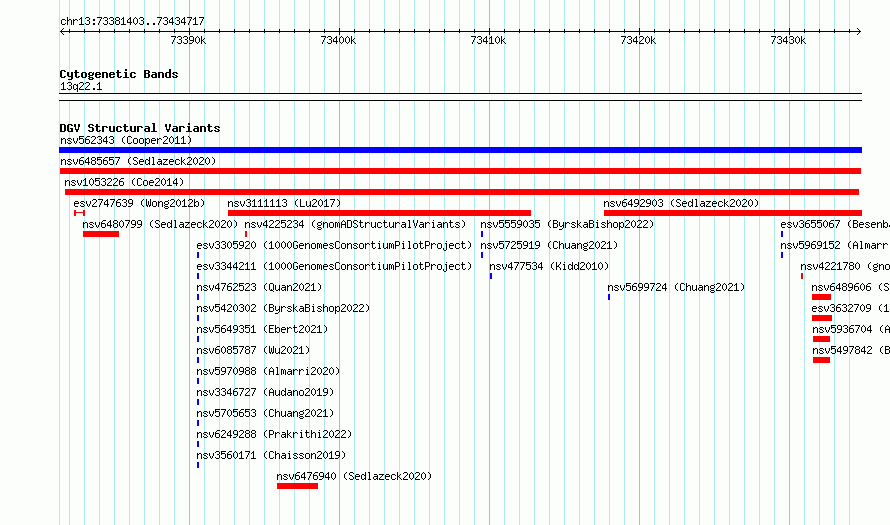Open nsv3111113 (Lu2017) label
This screenshot has width=890, height=525.
point(284,203)
